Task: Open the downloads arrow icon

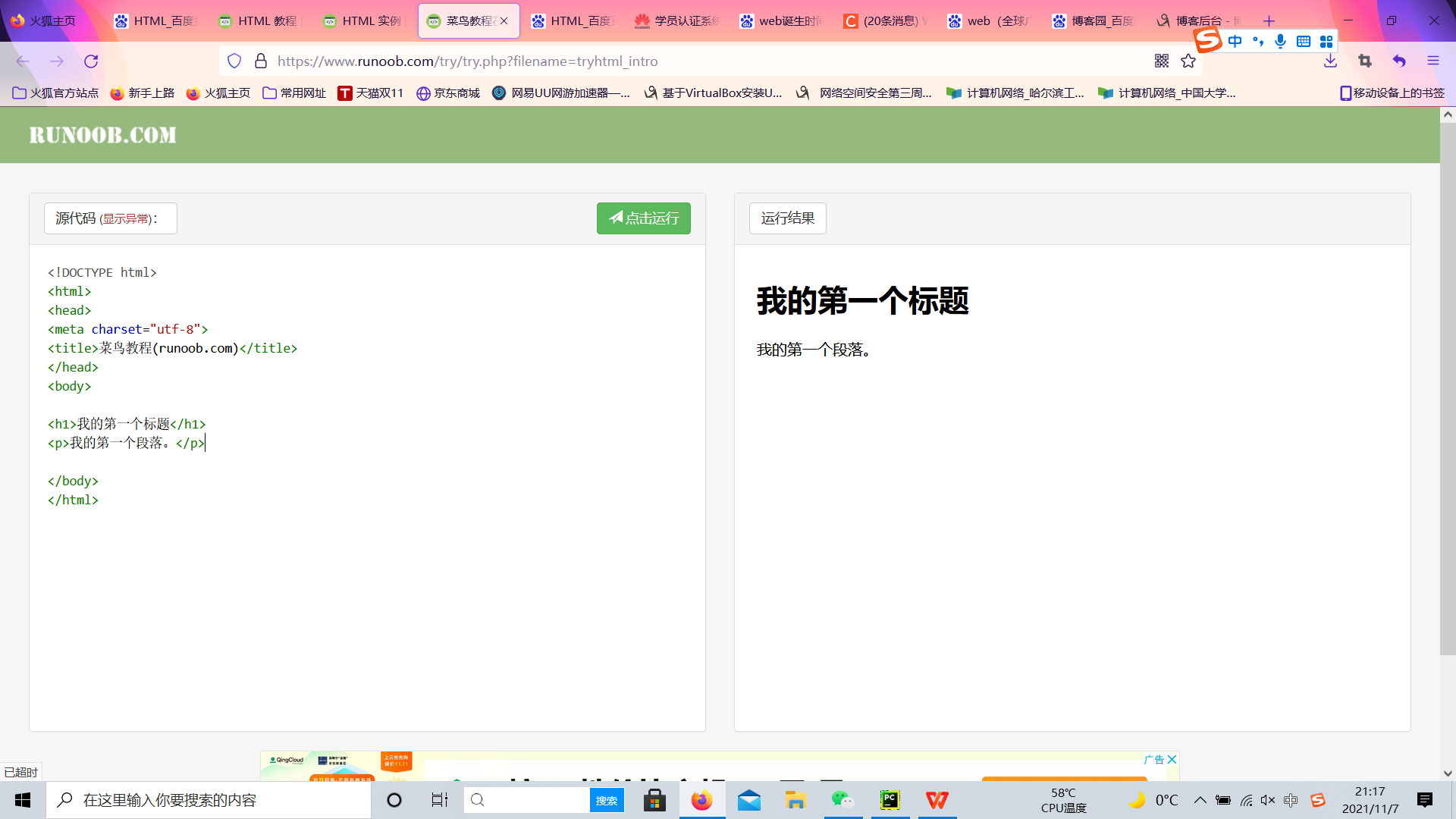Action: point(1330,61)
